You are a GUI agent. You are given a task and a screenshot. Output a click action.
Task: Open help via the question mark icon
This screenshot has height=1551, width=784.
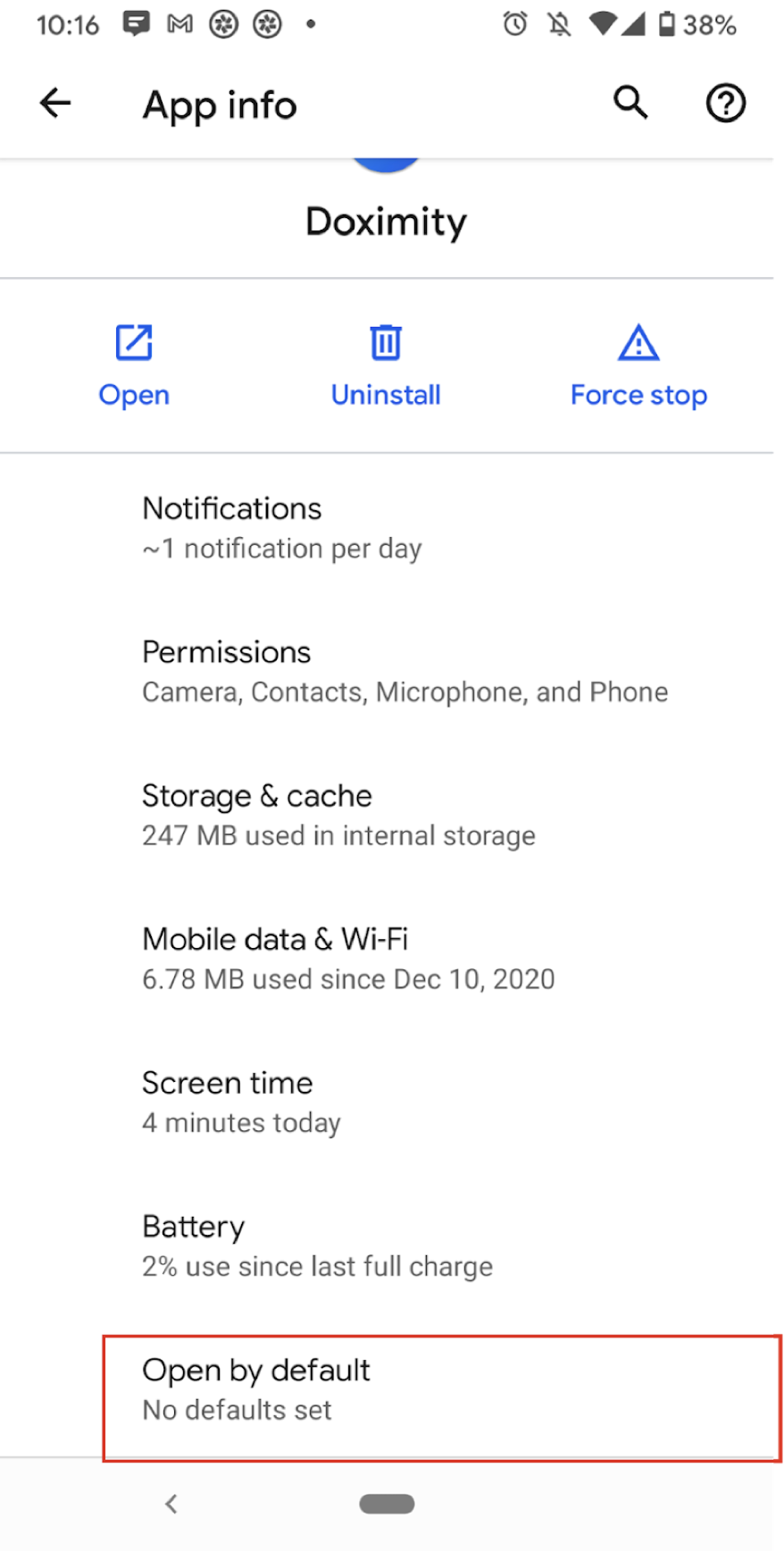[x=725, y=103]
